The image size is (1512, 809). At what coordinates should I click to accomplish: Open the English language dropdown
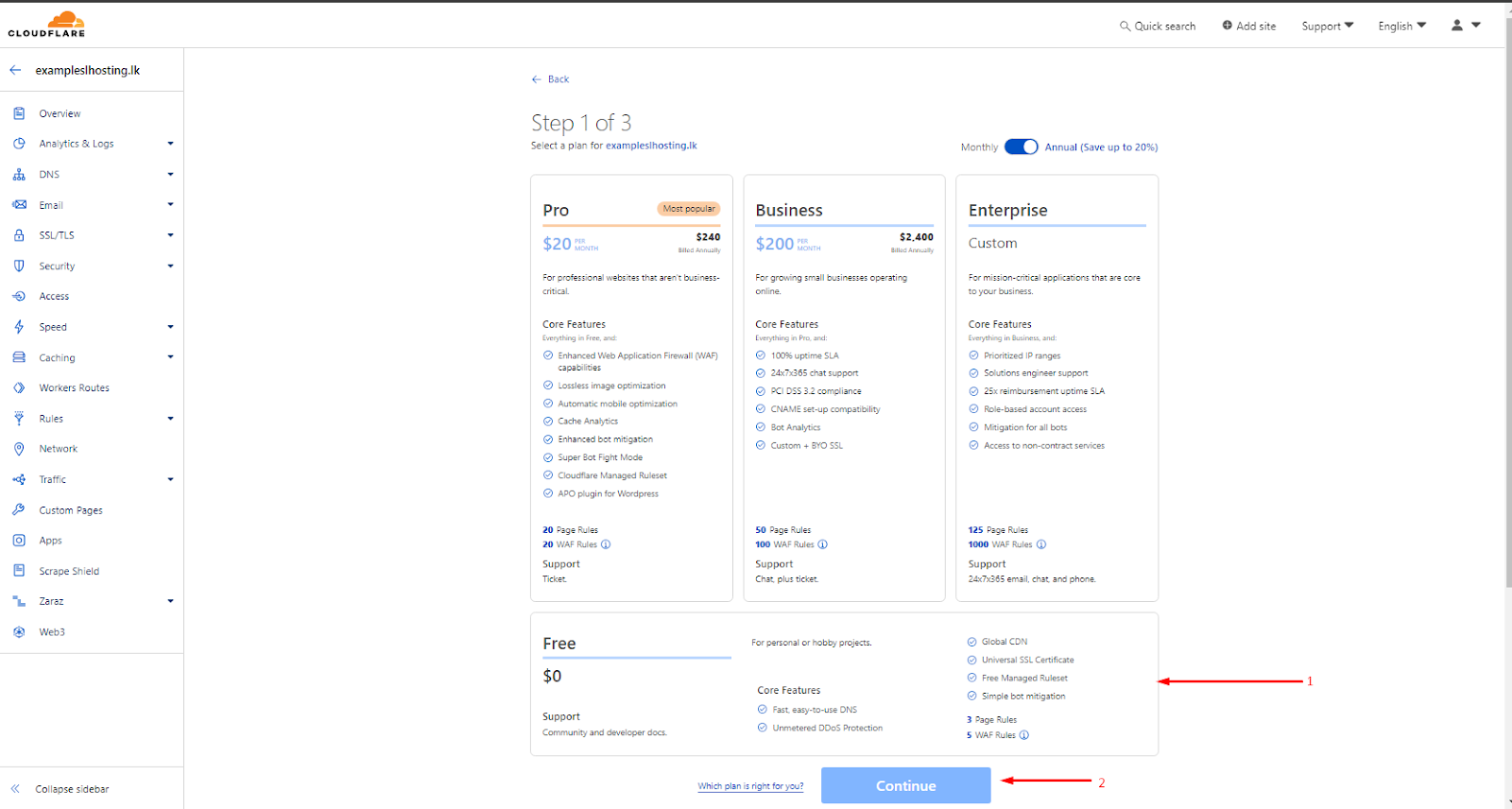[x=1402, y=26]
